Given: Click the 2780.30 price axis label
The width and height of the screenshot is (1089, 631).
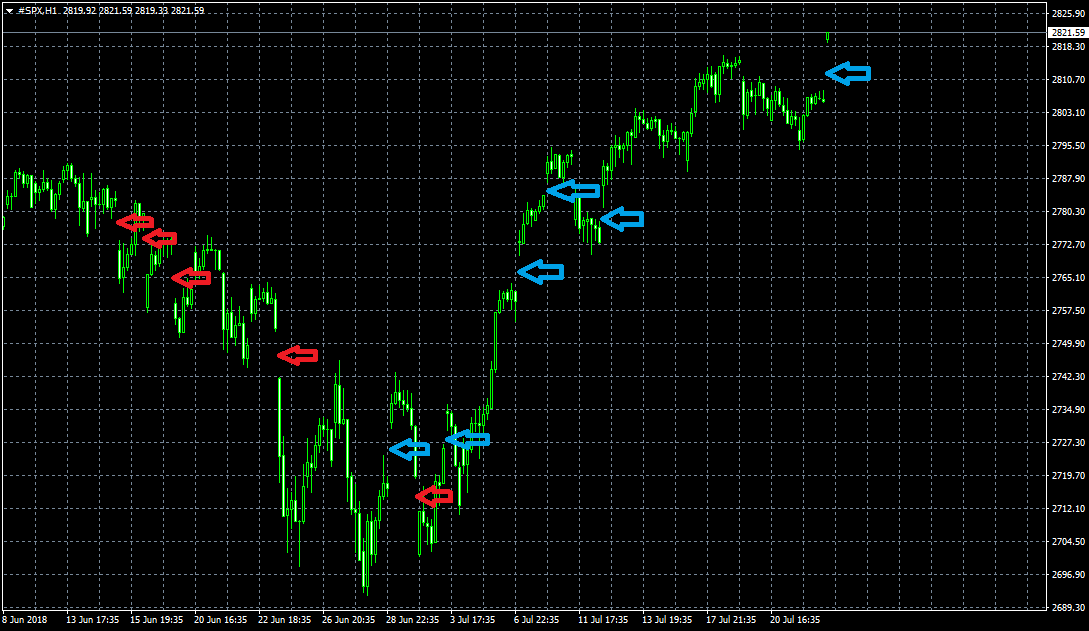Looking at the screenshot, I should (x=1068, y=212).
